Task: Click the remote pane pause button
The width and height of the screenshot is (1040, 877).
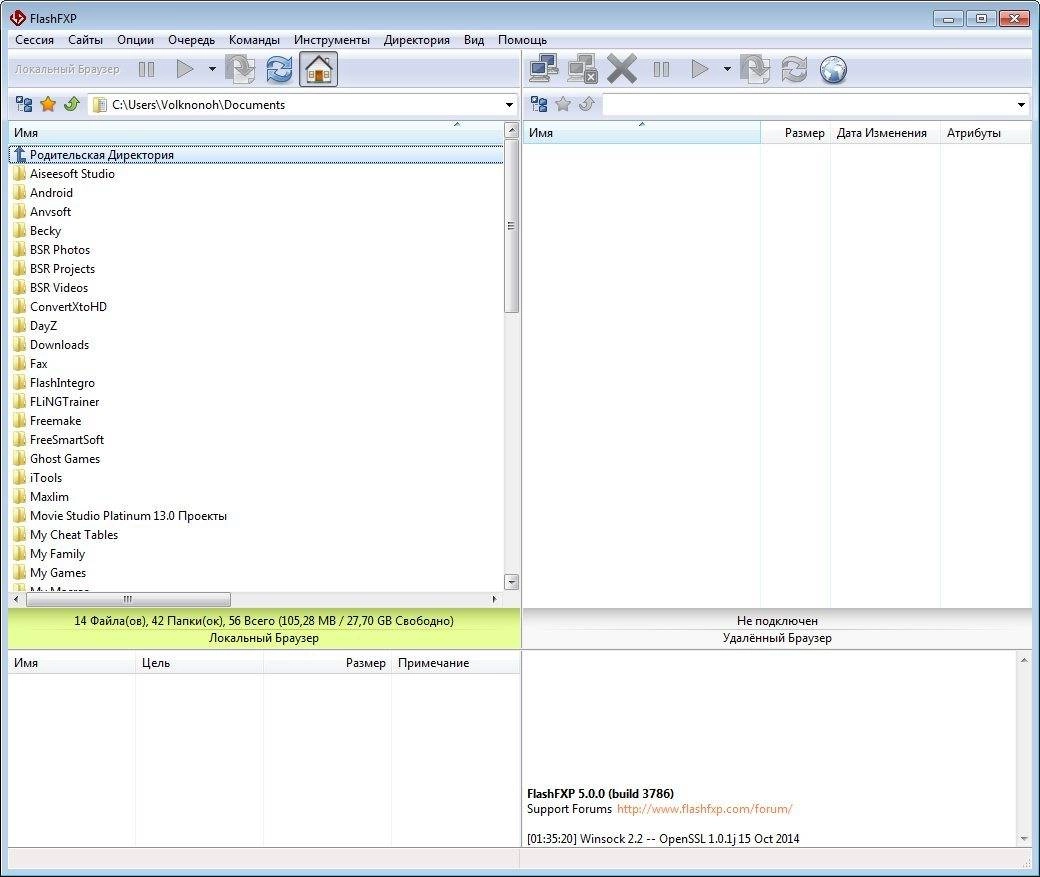Action: [x=661, y=69]
